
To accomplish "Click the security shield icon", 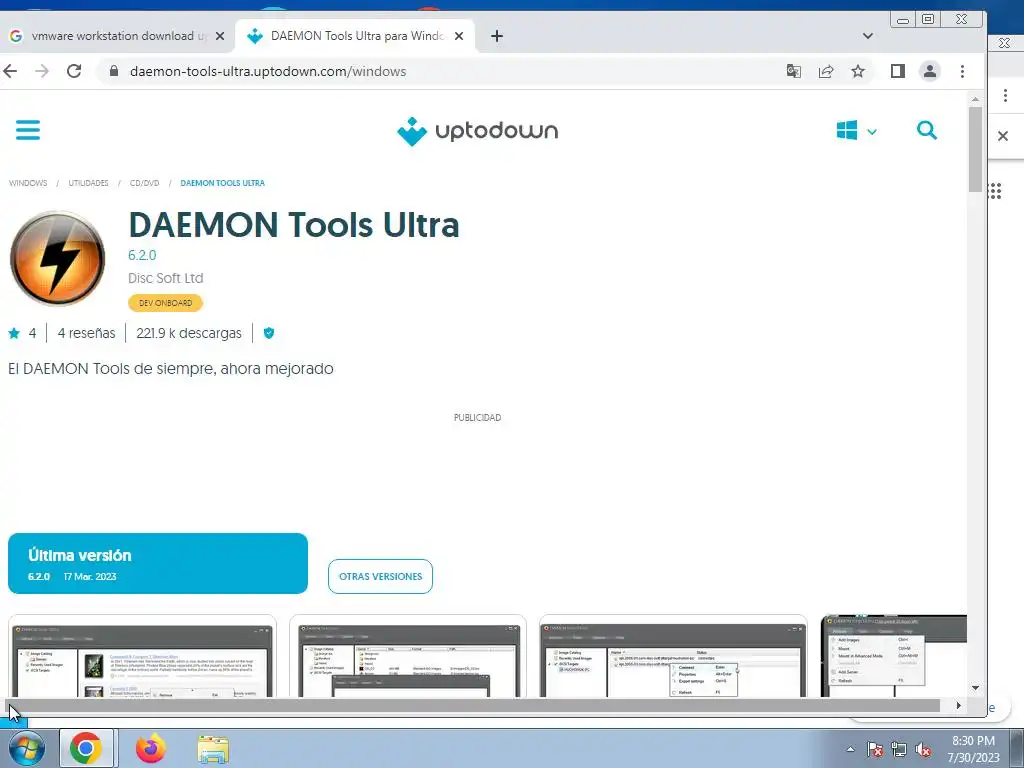I will [268, 333].
